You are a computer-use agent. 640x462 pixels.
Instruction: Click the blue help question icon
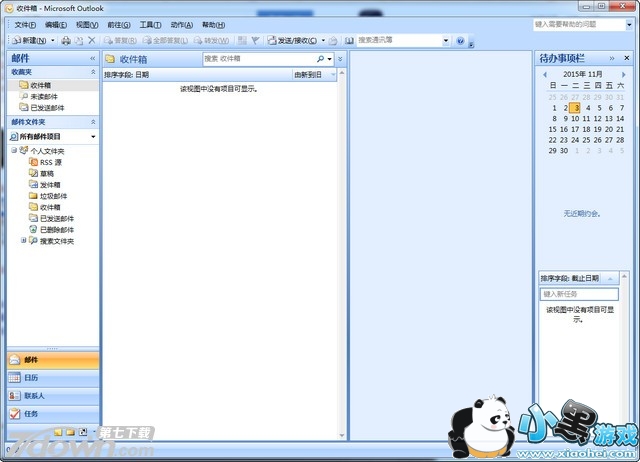click(x=460, y=40)
